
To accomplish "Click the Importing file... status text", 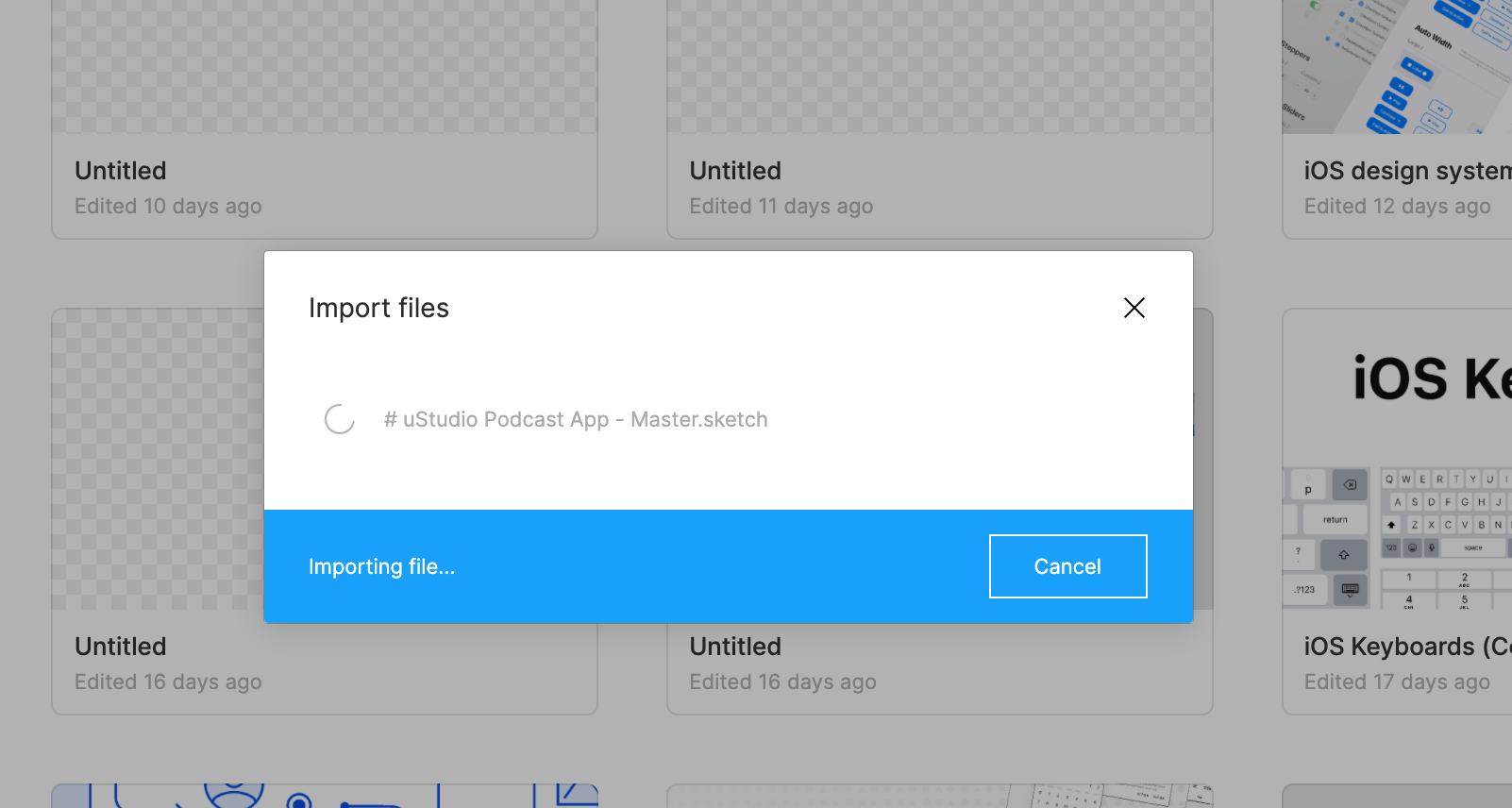I will click(x=381, y=566).
